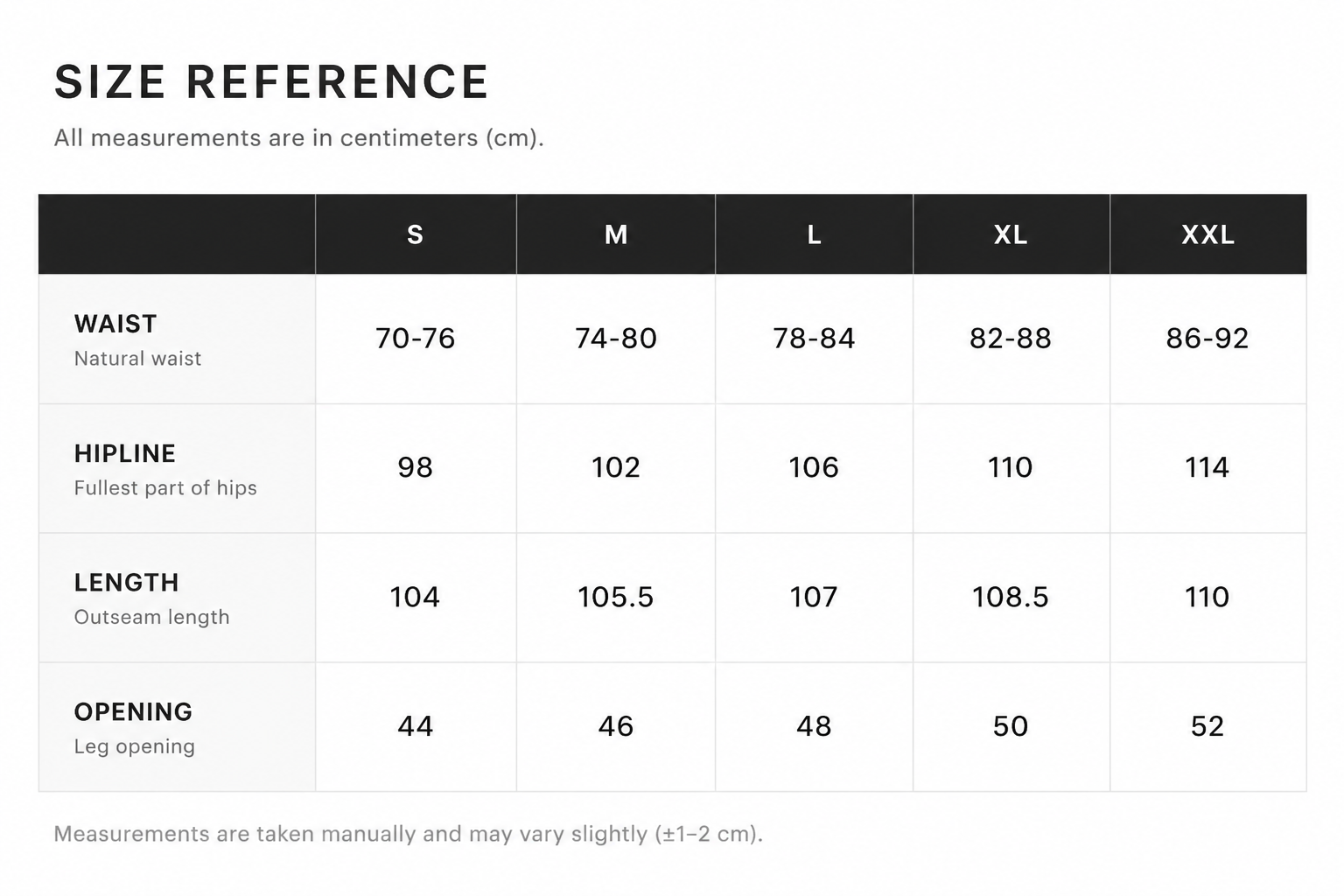1344x896 pixels.
Task: Select opening value 52 for XXL
Action: coord(1207,726)
